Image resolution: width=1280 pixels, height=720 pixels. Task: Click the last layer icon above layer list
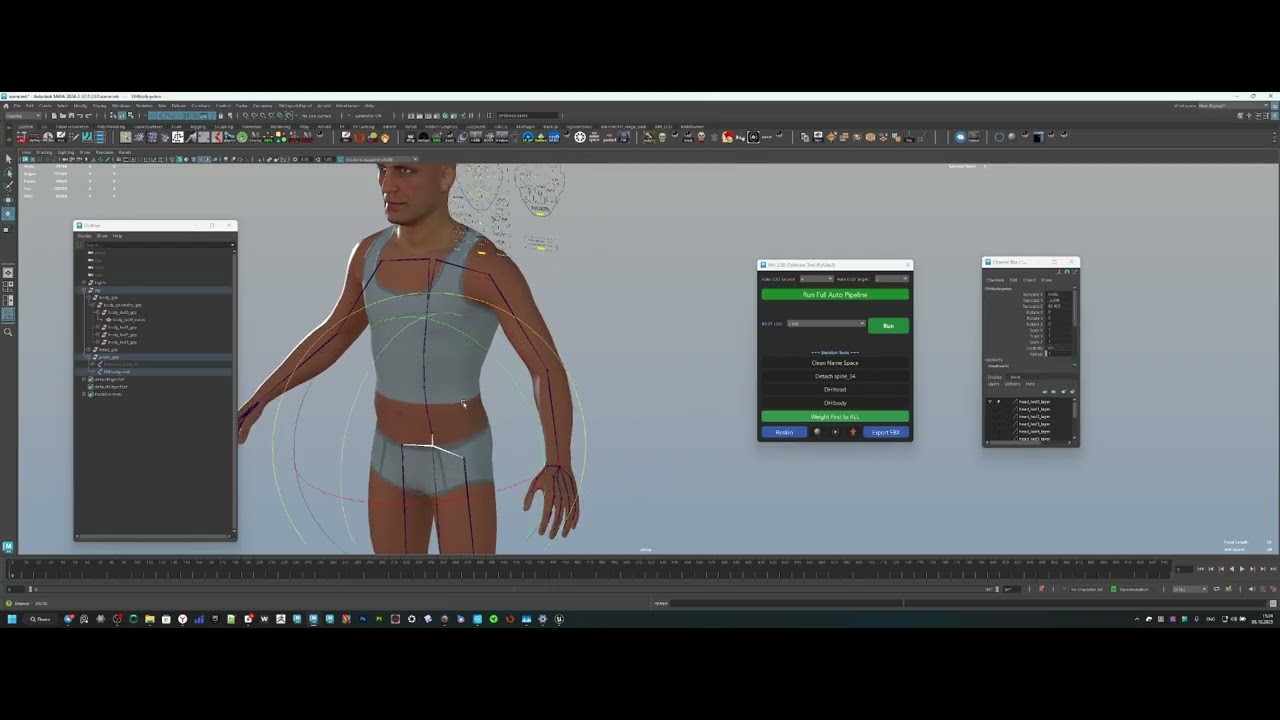coord(1072,392)
